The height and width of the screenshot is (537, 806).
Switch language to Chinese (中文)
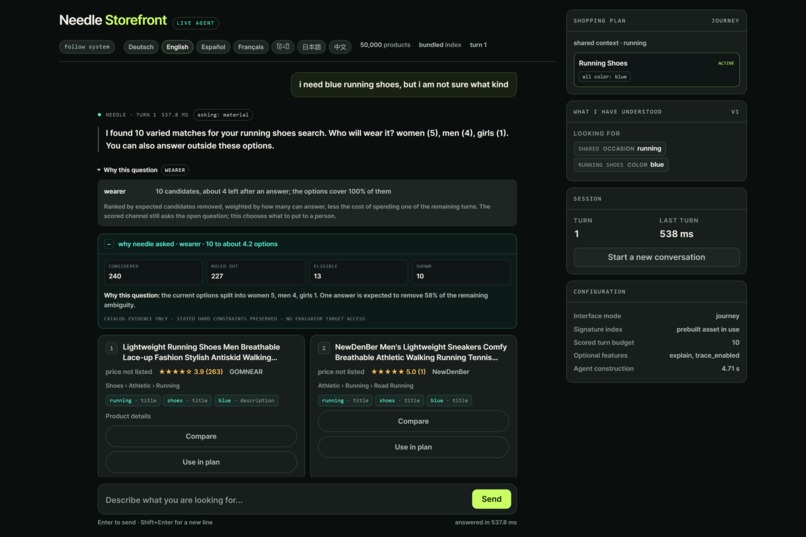pyautogui.click(x=340, y=47)
